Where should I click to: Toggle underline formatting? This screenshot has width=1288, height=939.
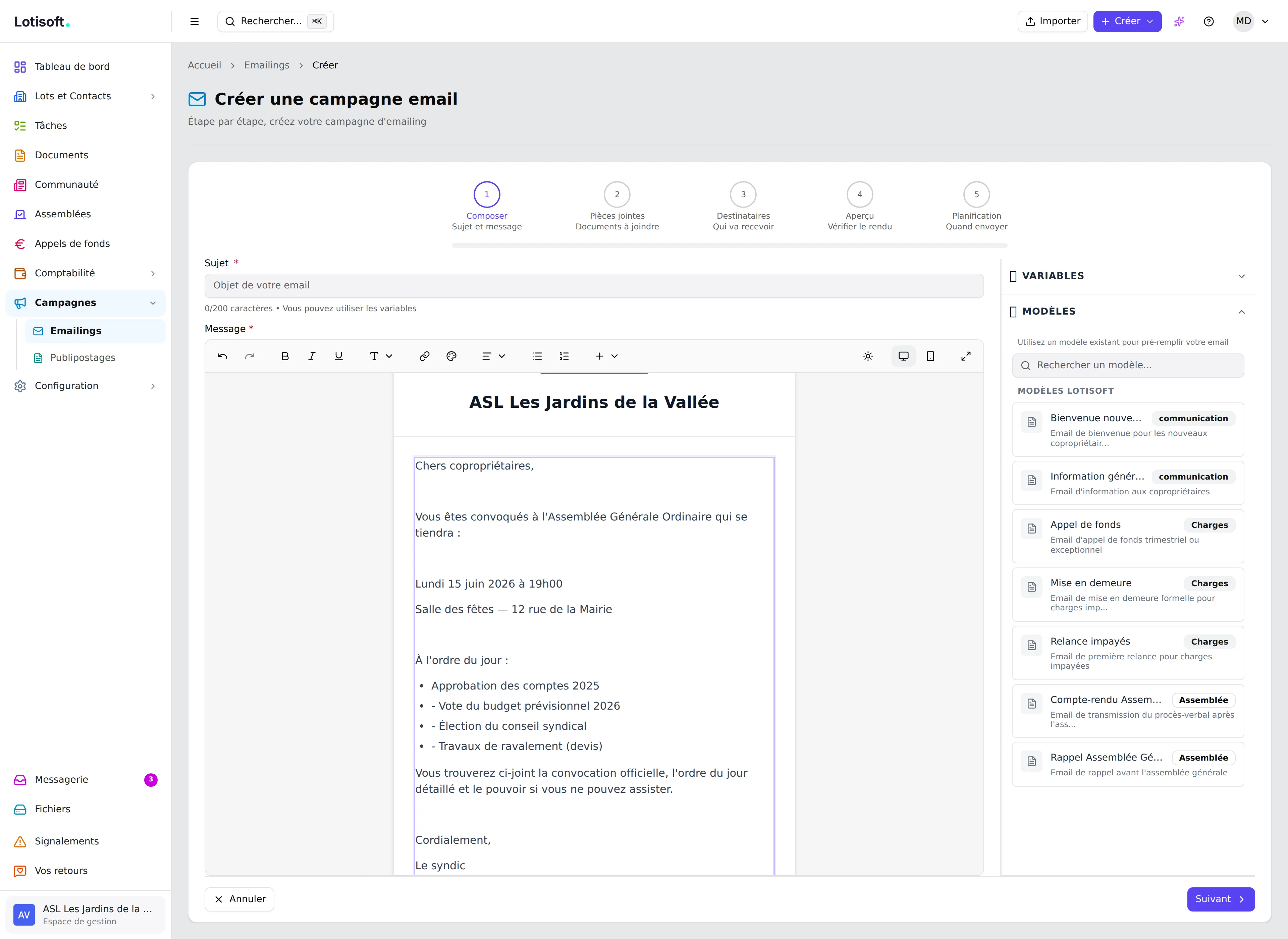point(338,356)
